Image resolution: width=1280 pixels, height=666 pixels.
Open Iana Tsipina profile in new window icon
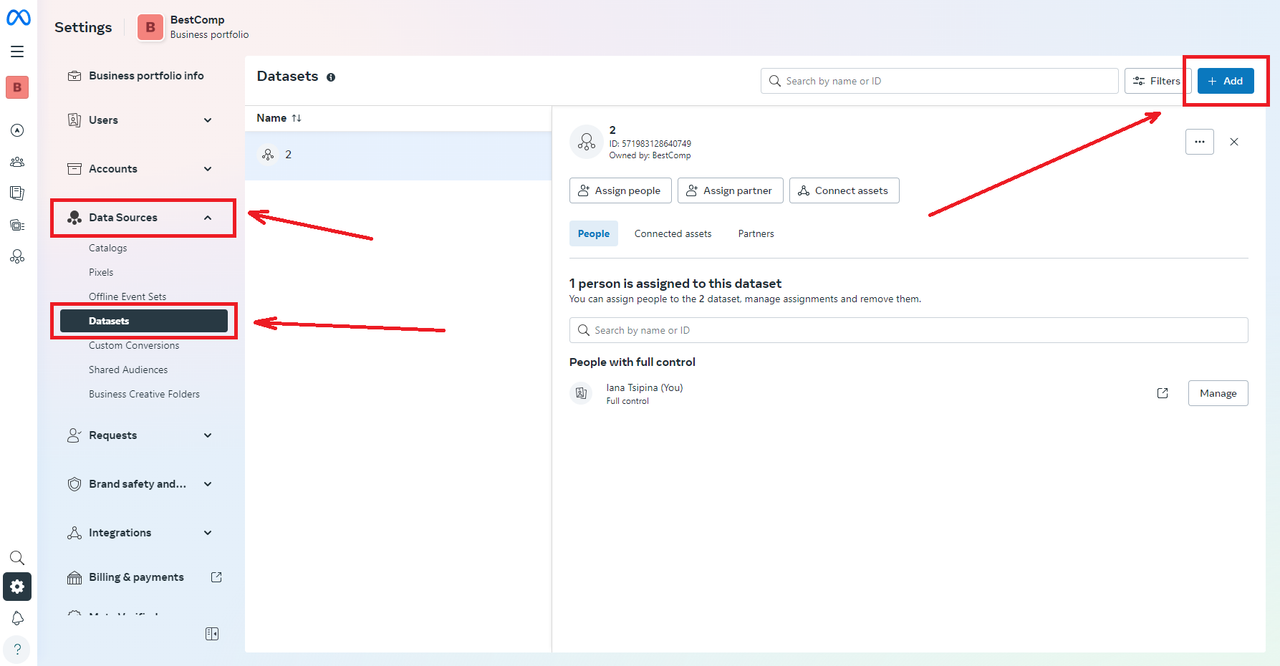[x=1162, y=393]
